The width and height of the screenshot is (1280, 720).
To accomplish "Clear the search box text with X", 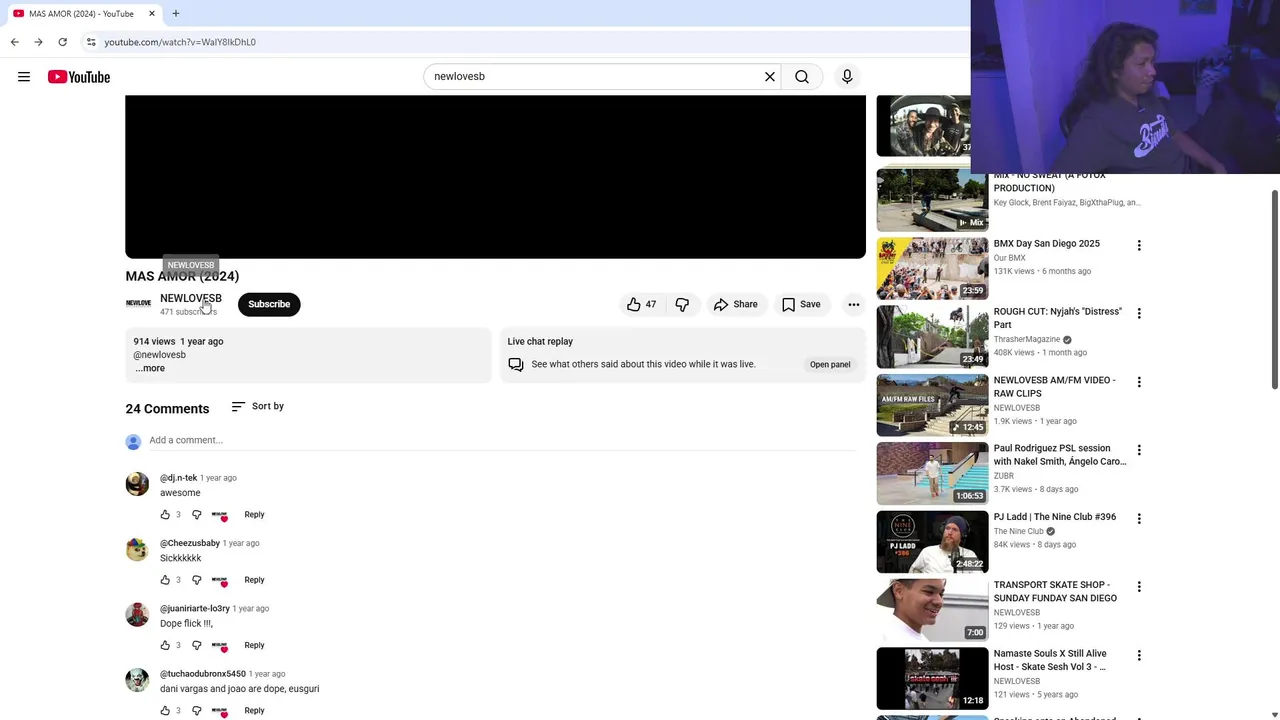I will (x=770, y=77).
